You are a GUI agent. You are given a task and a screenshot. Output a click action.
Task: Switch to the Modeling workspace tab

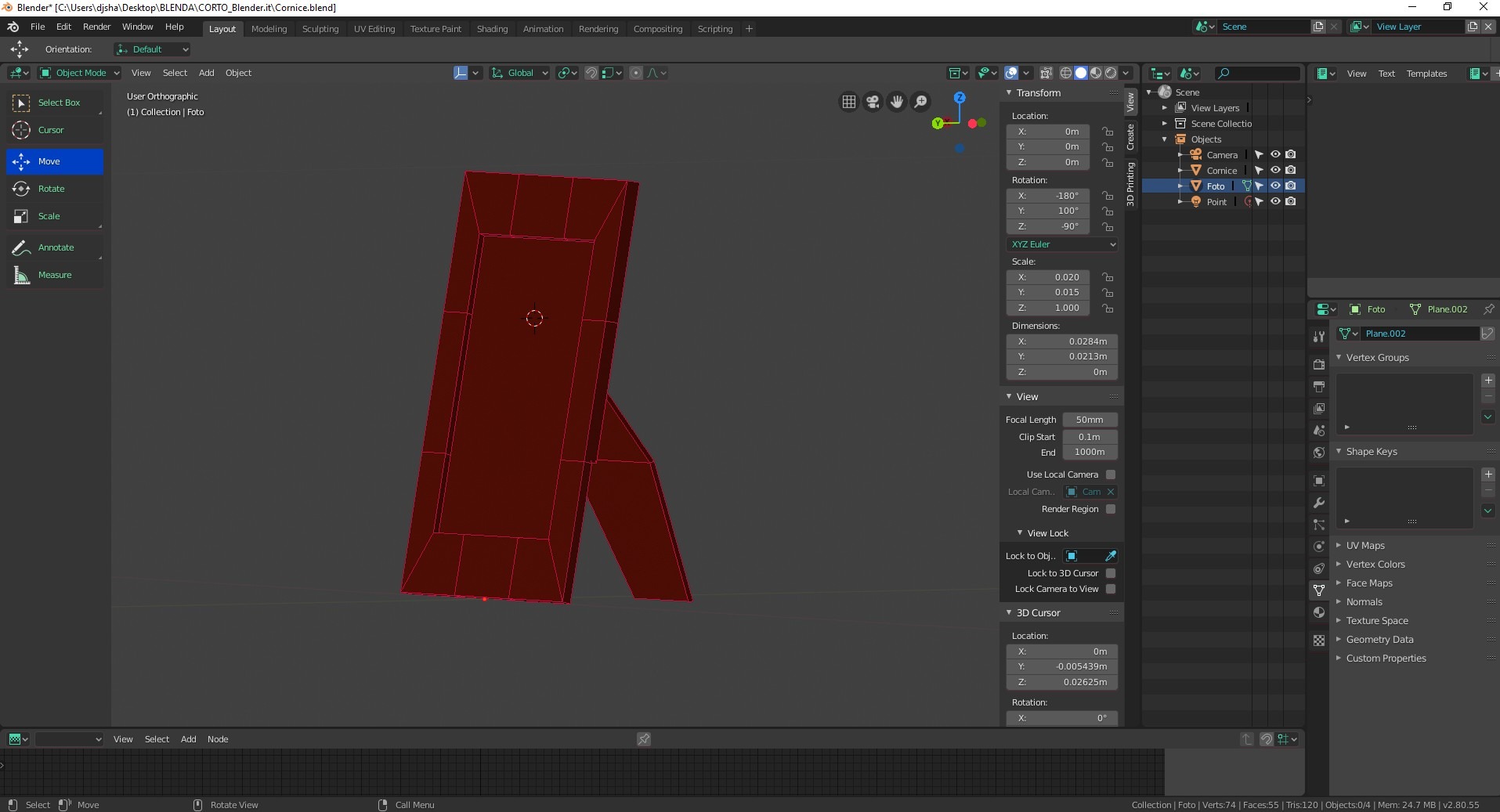(x=269, y=29)
